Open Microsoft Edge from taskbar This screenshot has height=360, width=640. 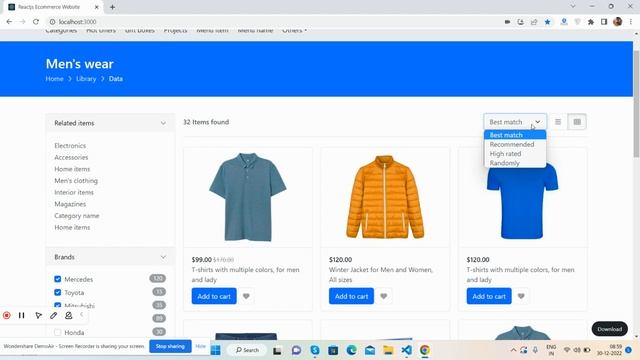351,350
